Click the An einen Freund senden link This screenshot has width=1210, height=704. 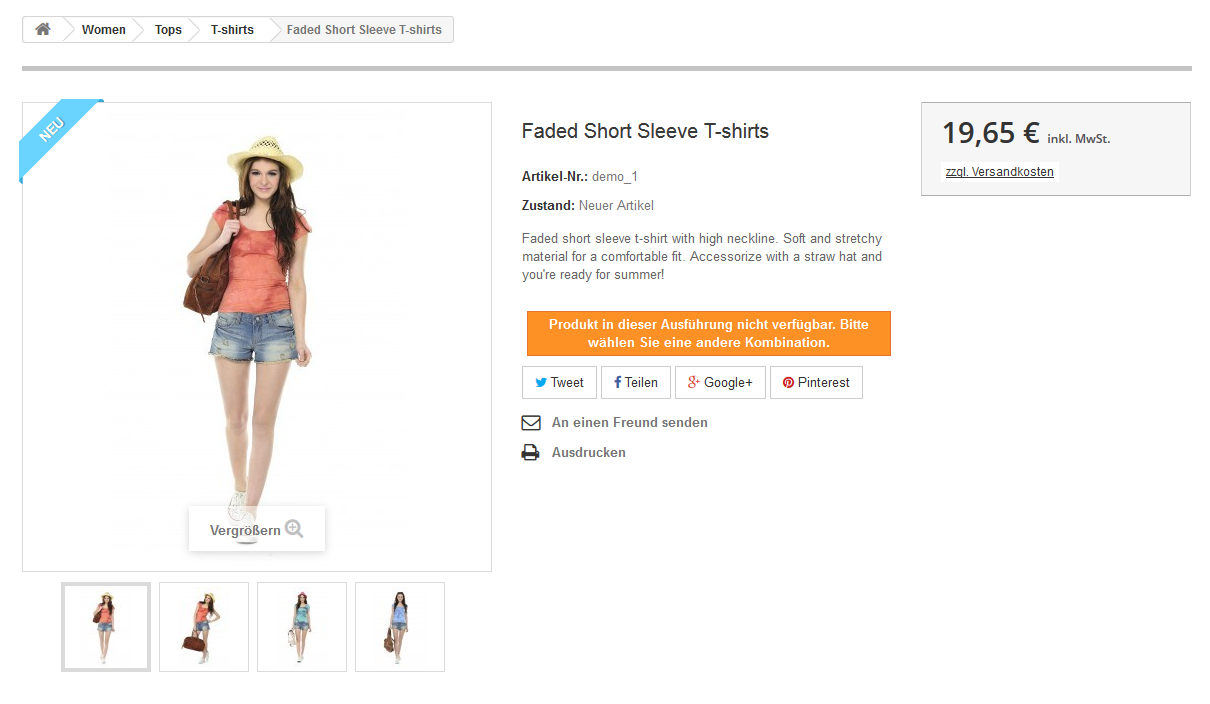pyautogui.click(x=629, y=423)
